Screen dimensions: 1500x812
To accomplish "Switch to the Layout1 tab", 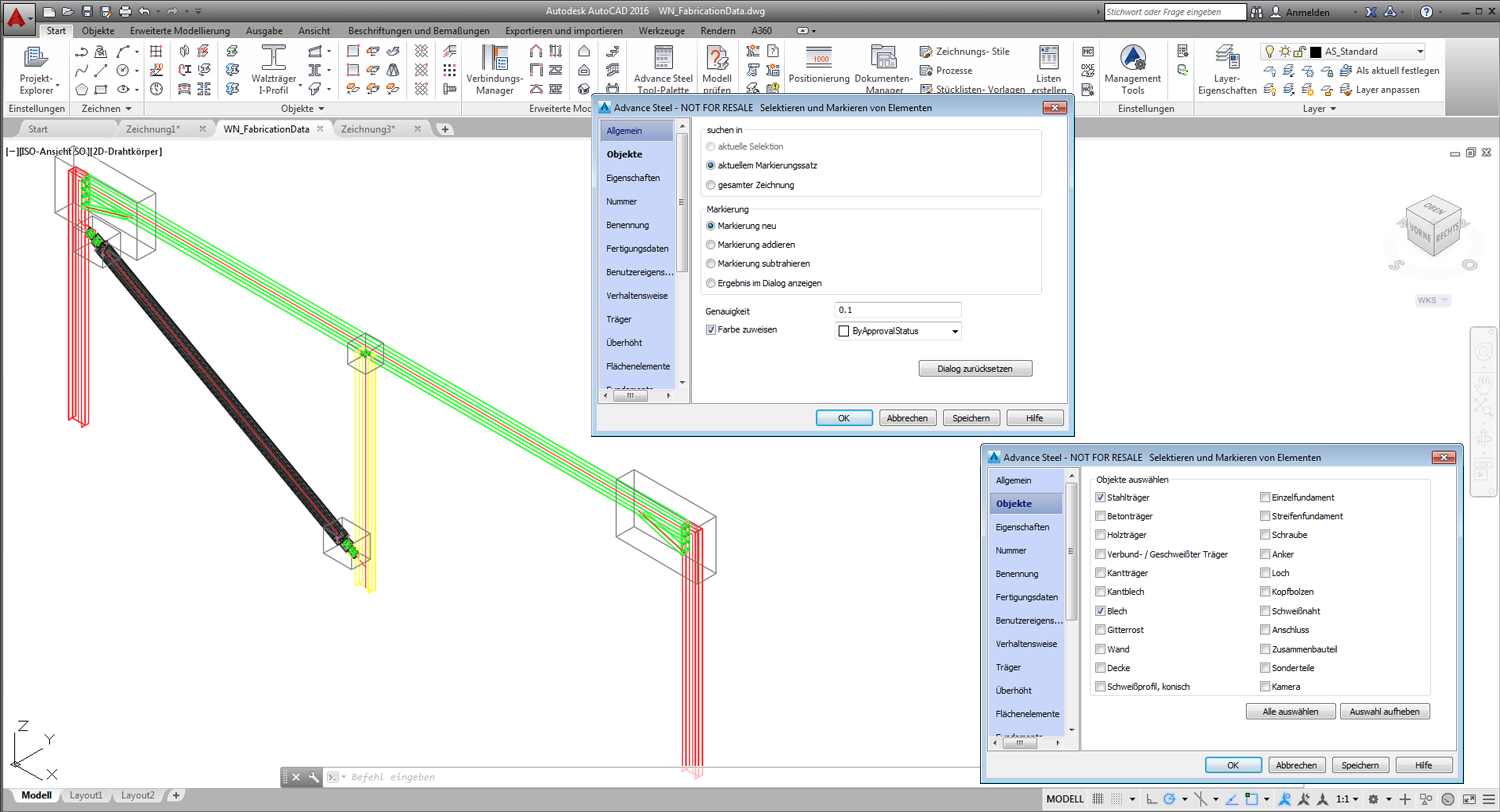I will point(85,795).
